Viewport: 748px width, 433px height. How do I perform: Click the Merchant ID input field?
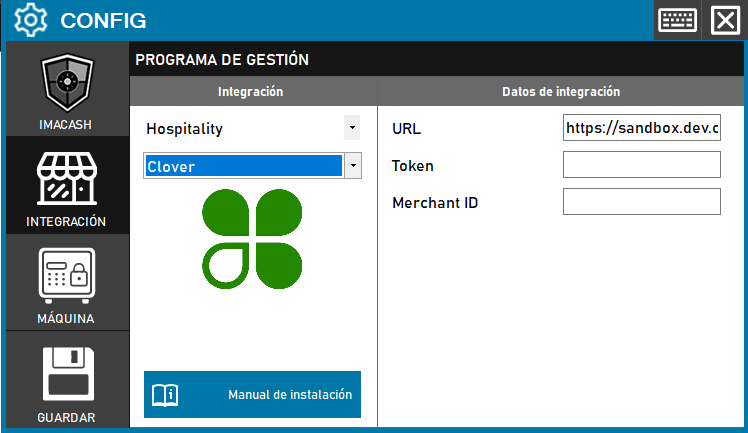coord(641,202)
